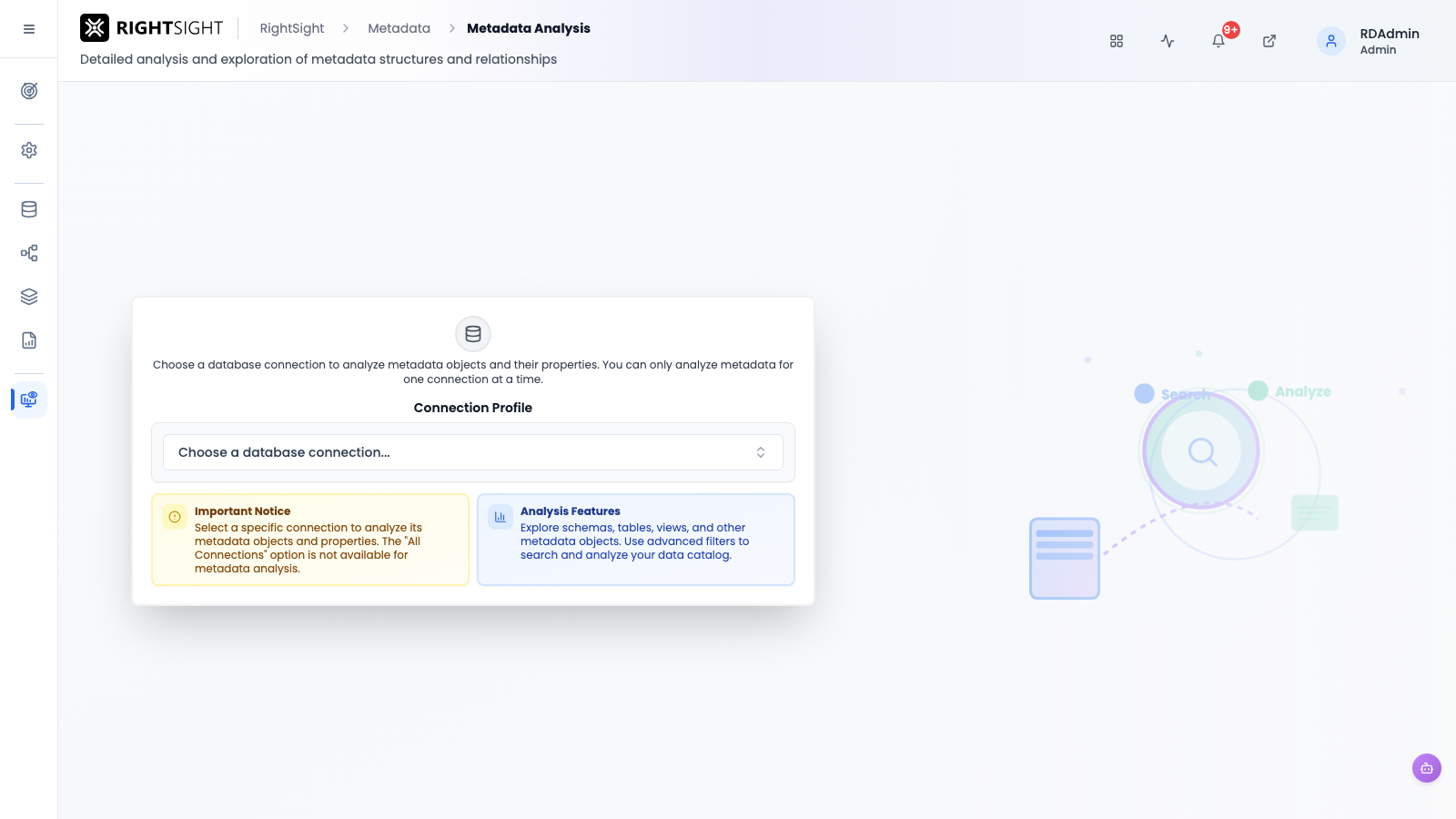Go to Metadata breadcrumb link
Screen dimensions: 1456x819
click(x=399, y=28)
